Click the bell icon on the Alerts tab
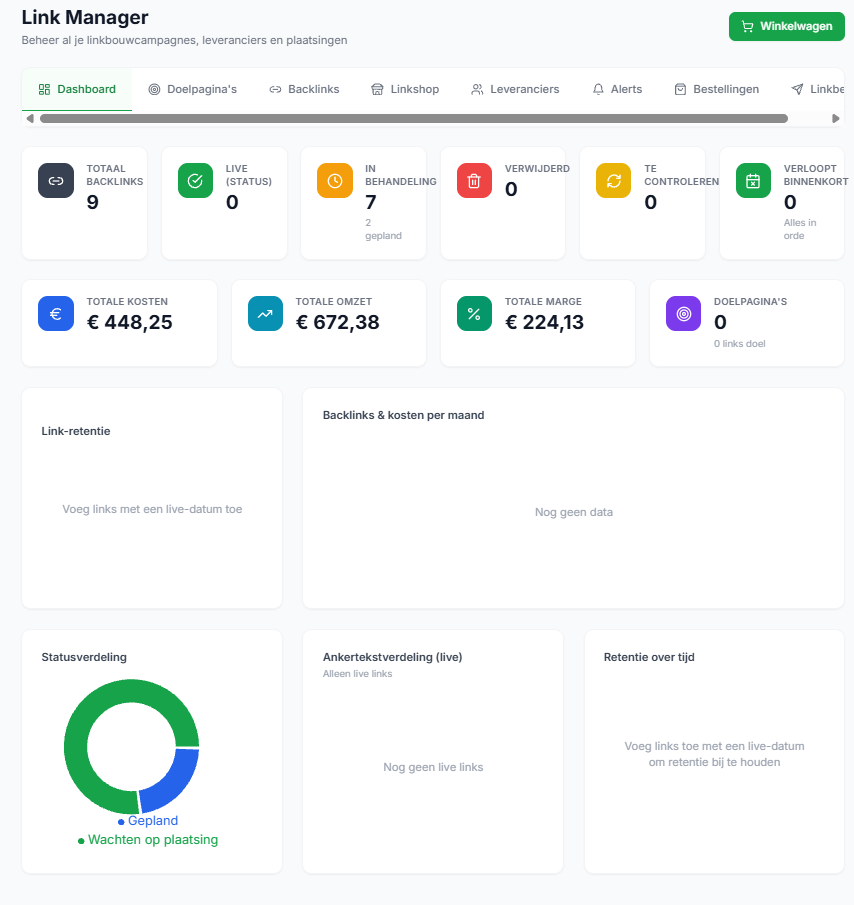Screen dimensions: 854x905 598,89
